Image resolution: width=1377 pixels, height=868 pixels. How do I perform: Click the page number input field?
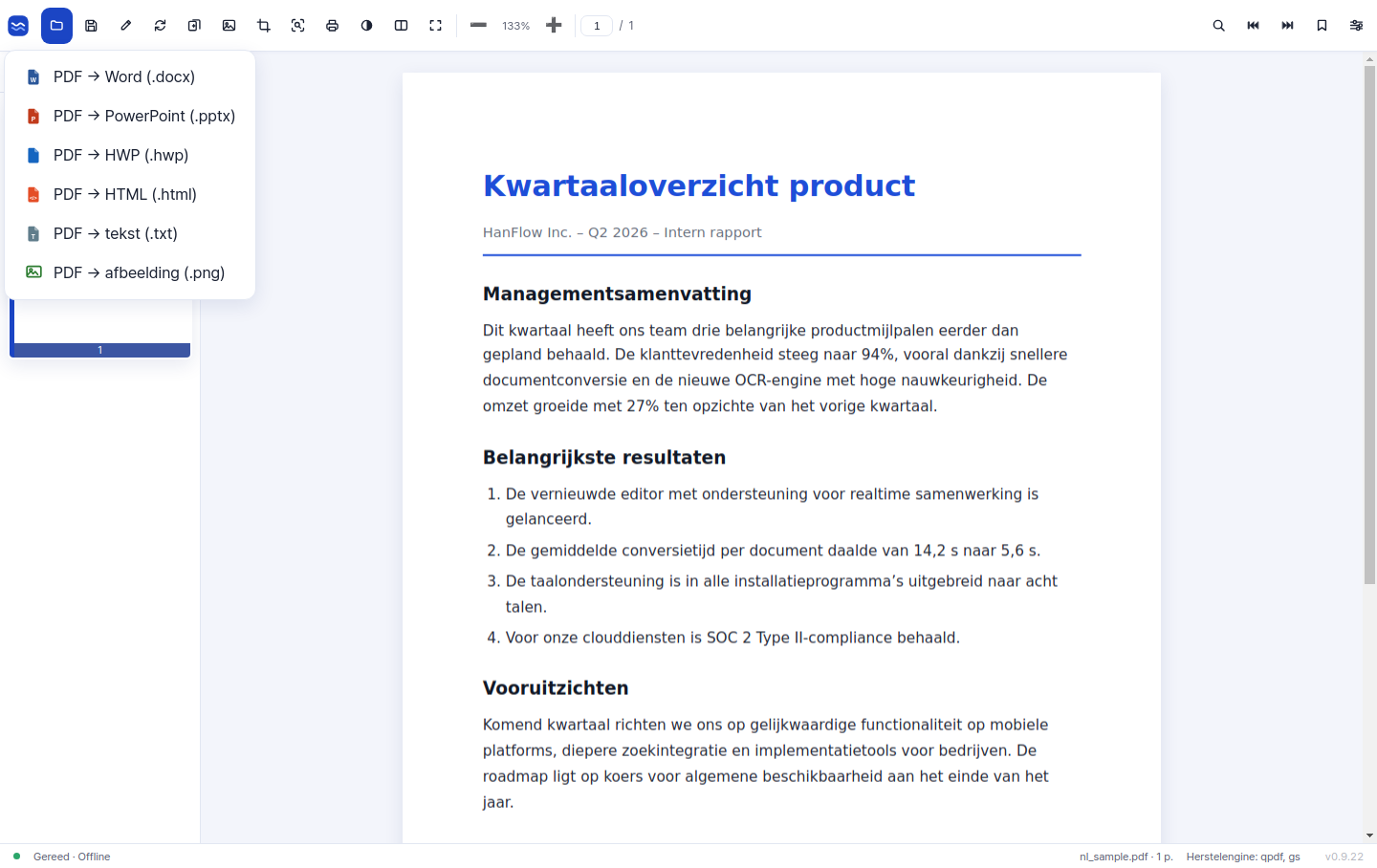[x=597, y=26]
